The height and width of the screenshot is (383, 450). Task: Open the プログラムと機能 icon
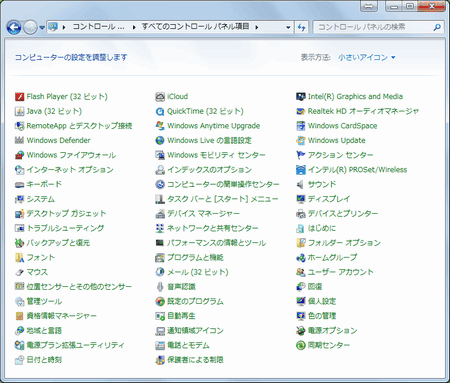point(160,257)
